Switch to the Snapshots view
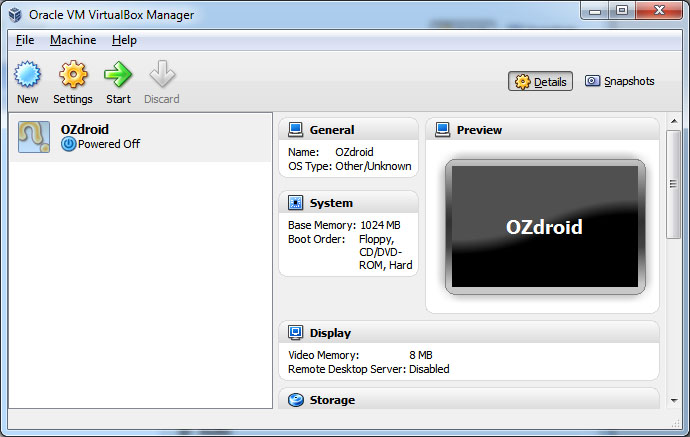 (x=619, y=81)
